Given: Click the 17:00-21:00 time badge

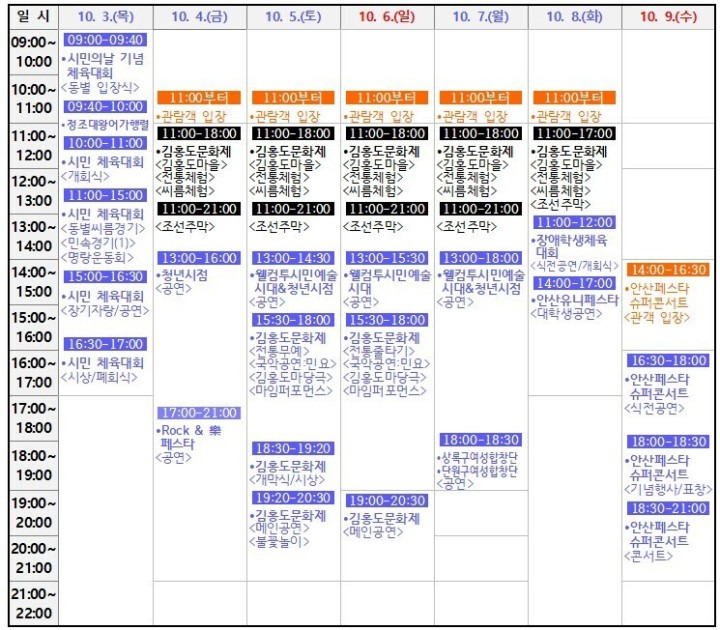Looking at the screenshot, I should 199,413.
